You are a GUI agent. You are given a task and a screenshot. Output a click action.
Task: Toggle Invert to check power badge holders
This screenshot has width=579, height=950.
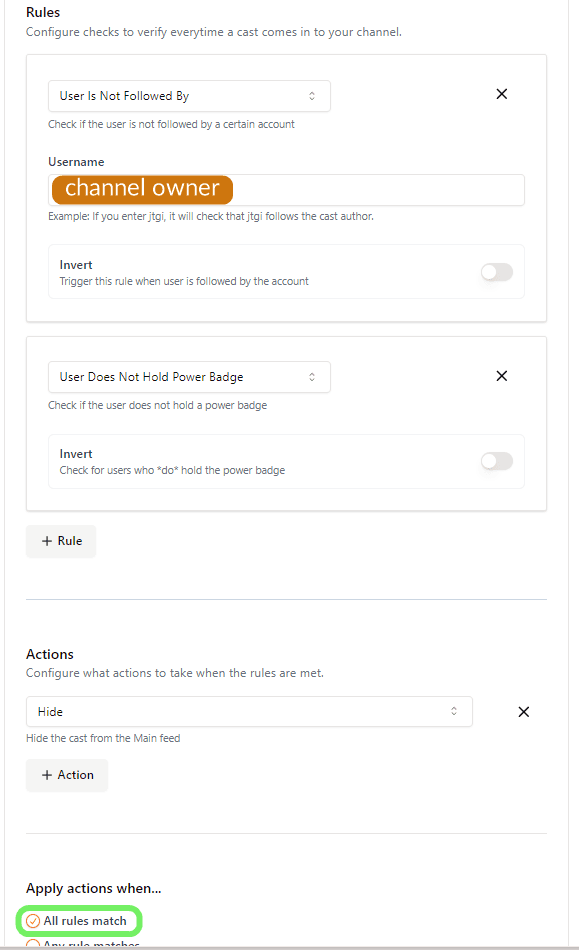tap(497, 461)
